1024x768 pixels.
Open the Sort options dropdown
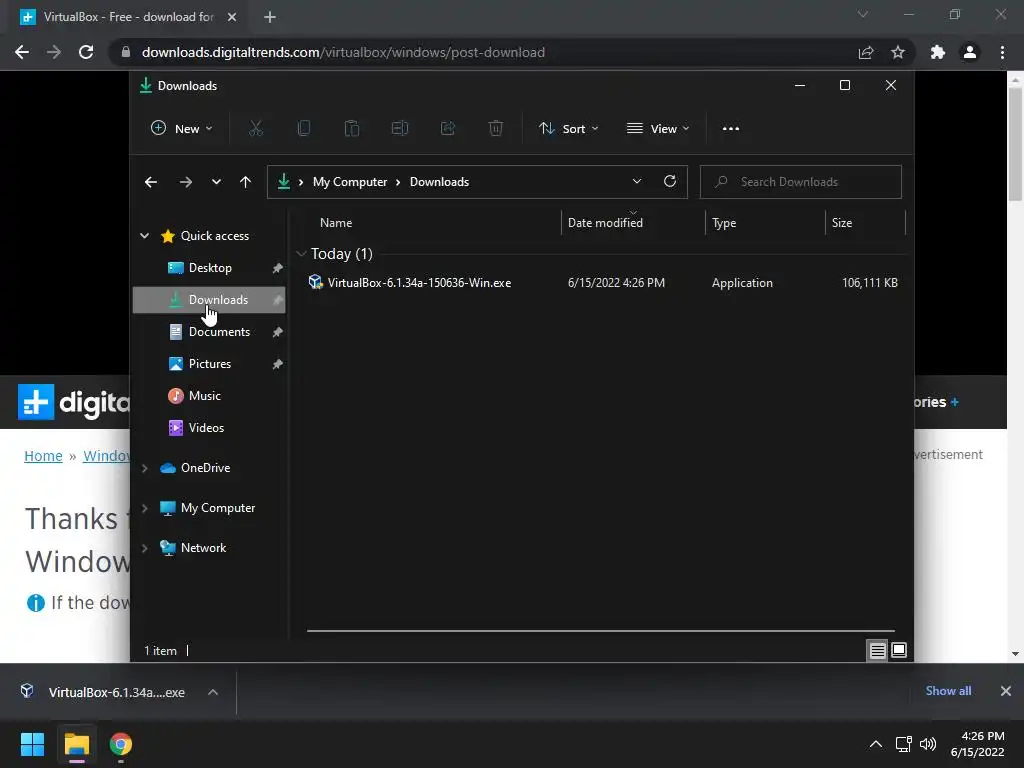[x=568, y=129]
